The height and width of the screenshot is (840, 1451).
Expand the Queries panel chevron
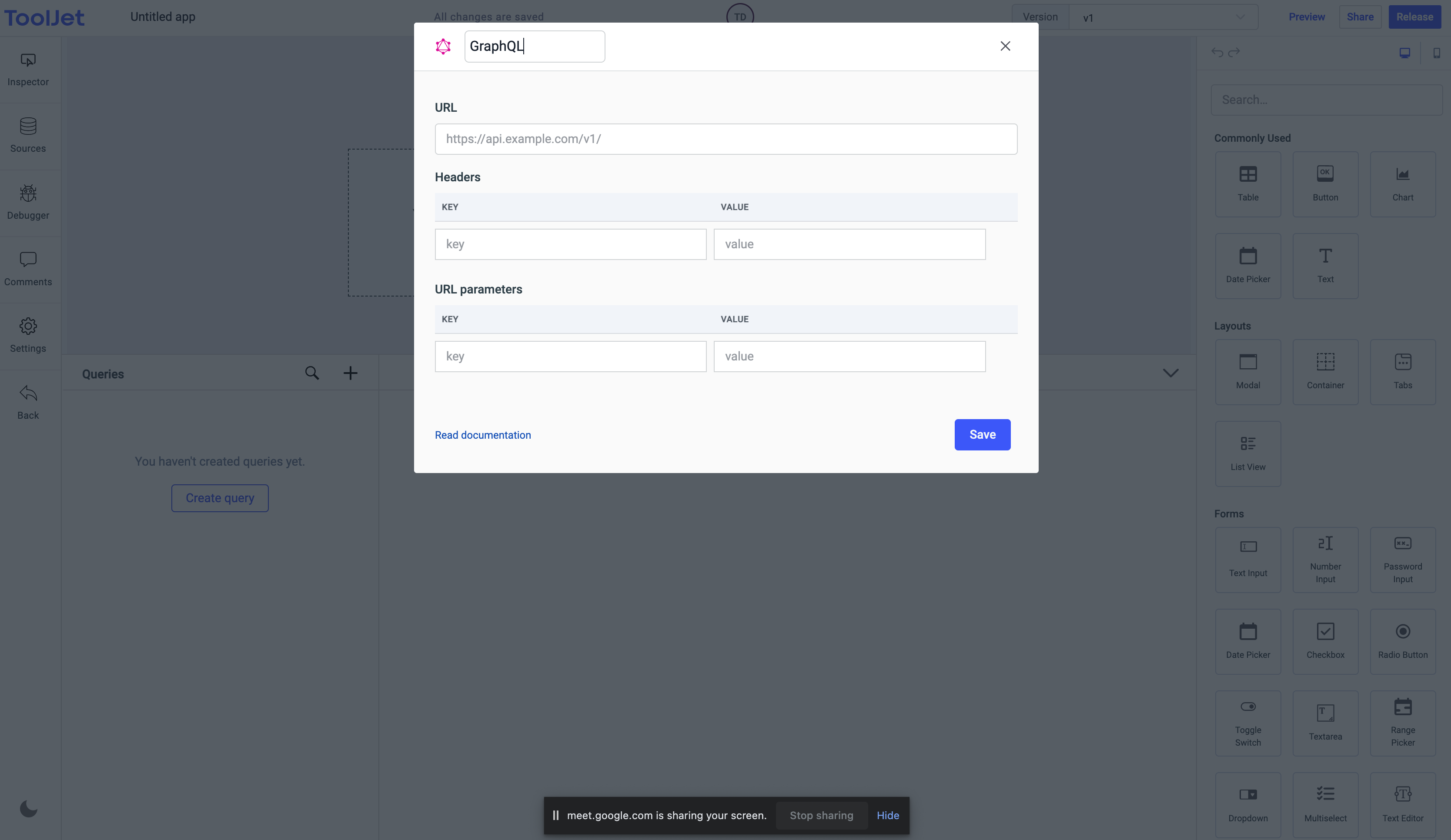pos(1170,373)
